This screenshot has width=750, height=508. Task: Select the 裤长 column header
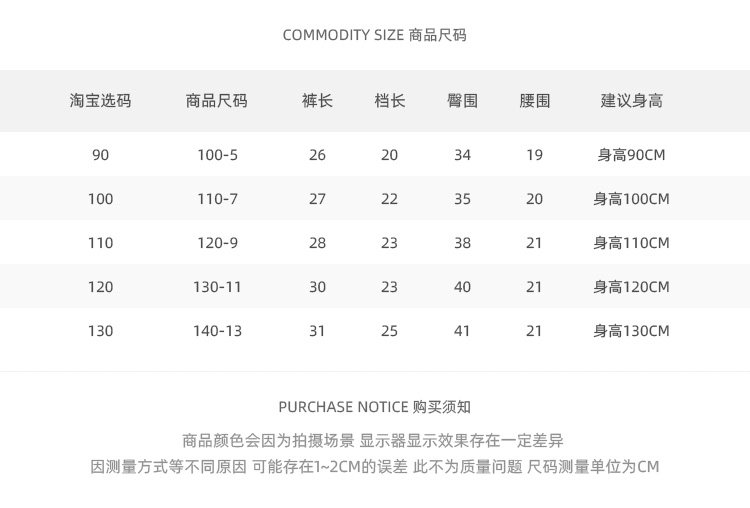point(317,101)
